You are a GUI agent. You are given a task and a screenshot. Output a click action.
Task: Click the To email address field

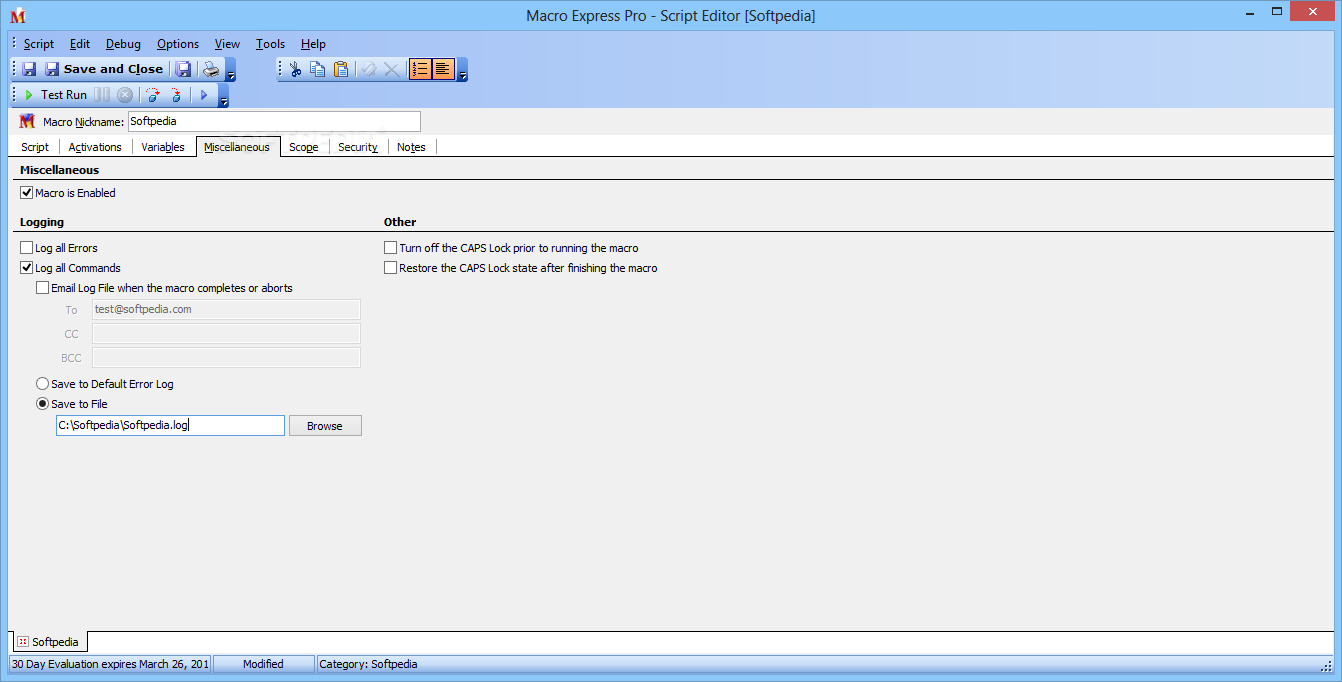point(226,310)
